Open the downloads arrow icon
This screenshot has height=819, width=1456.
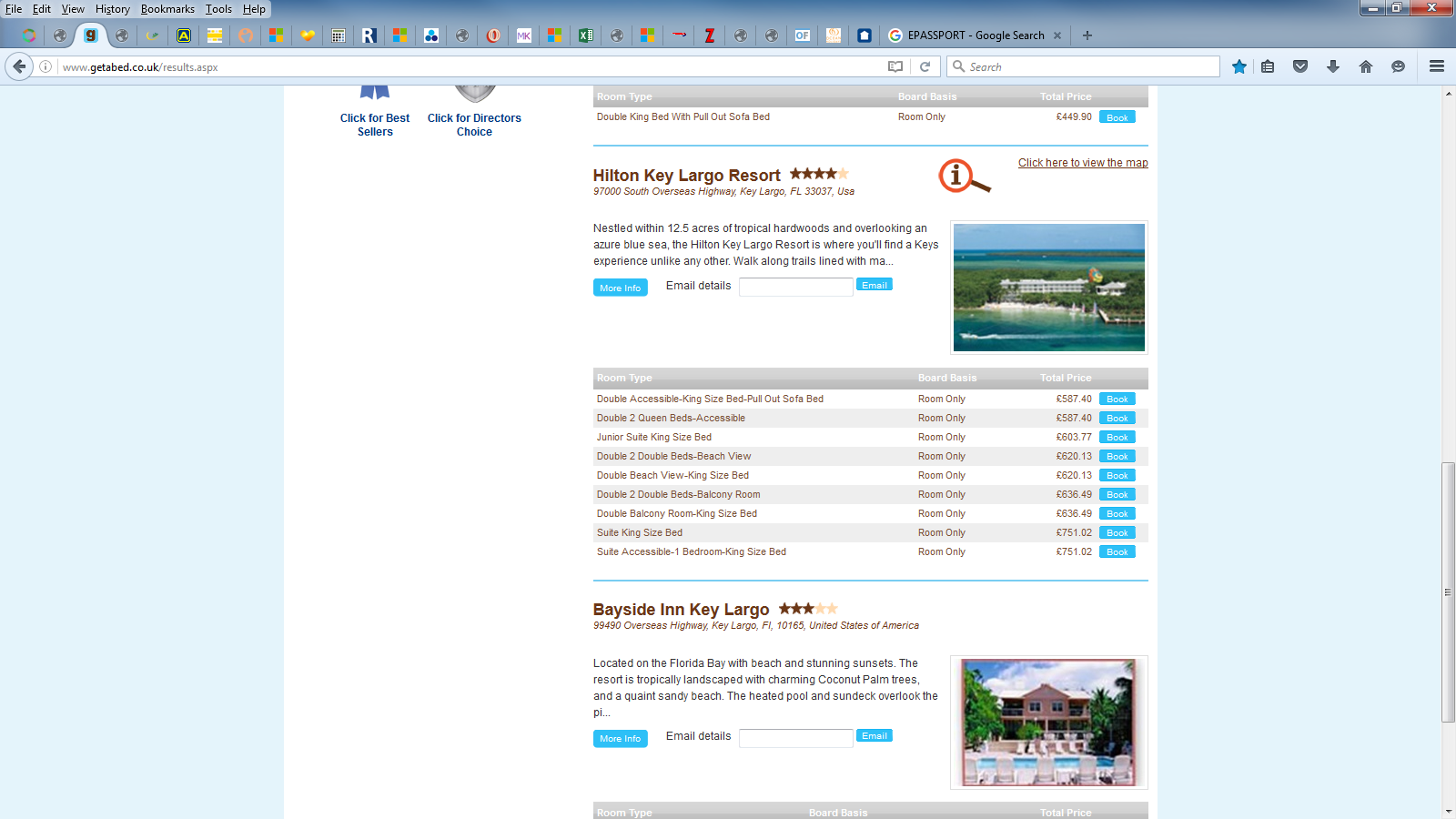(1333, 66)
